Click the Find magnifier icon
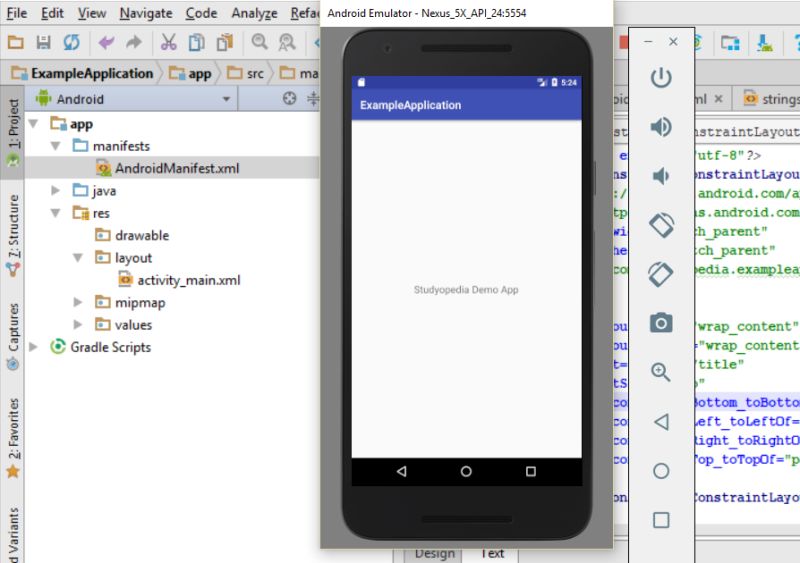 coord(260,42)
